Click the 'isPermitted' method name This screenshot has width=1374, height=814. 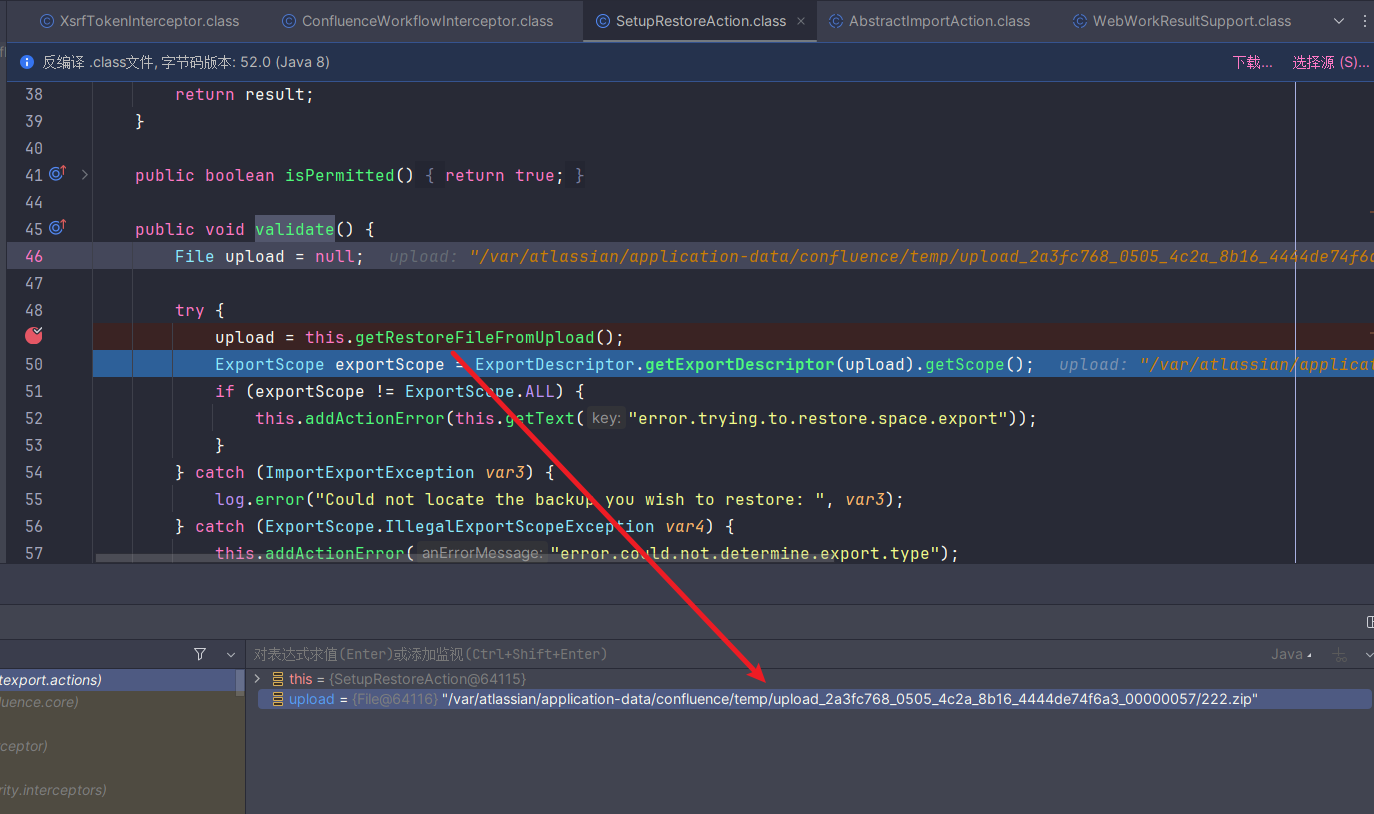pos(340,175)
